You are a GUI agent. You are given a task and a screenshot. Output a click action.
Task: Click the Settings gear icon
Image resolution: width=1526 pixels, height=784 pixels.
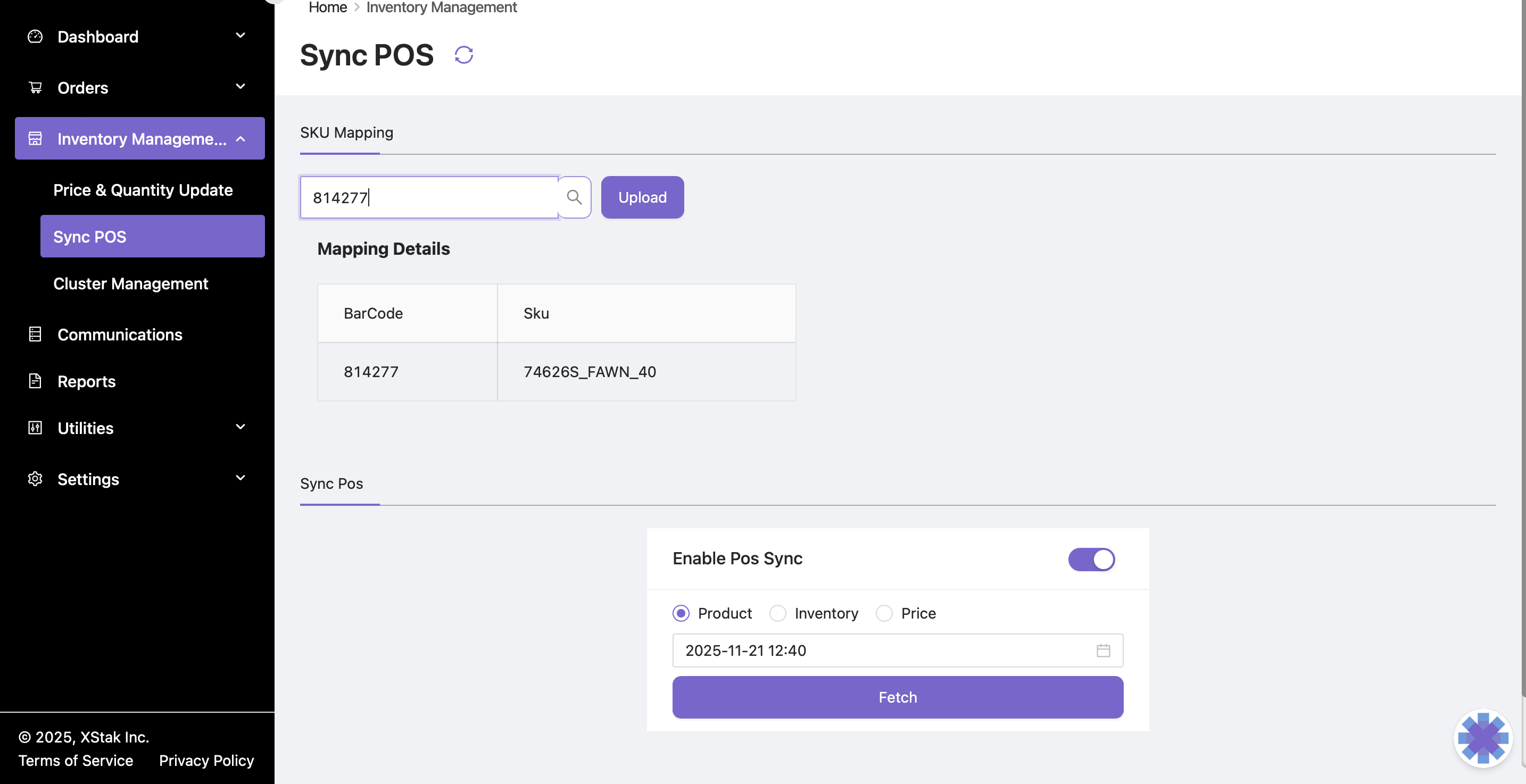coord(35,479)
